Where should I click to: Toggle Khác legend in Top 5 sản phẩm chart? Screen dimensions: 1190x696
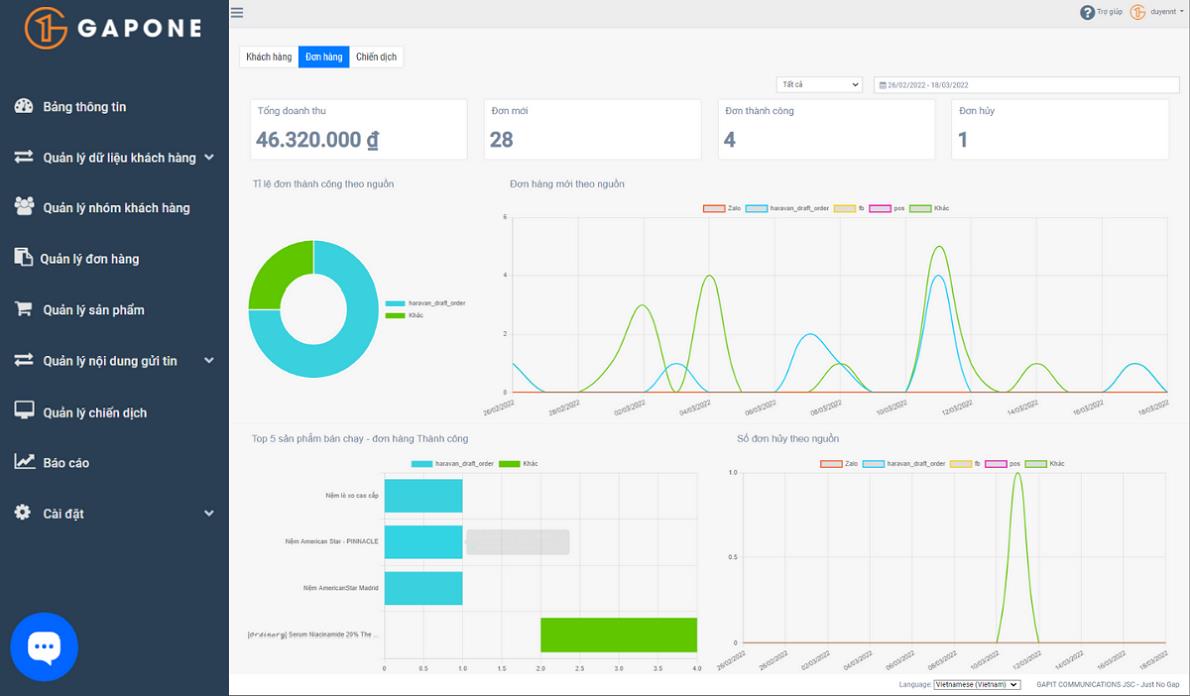click(x=509, y=464)
